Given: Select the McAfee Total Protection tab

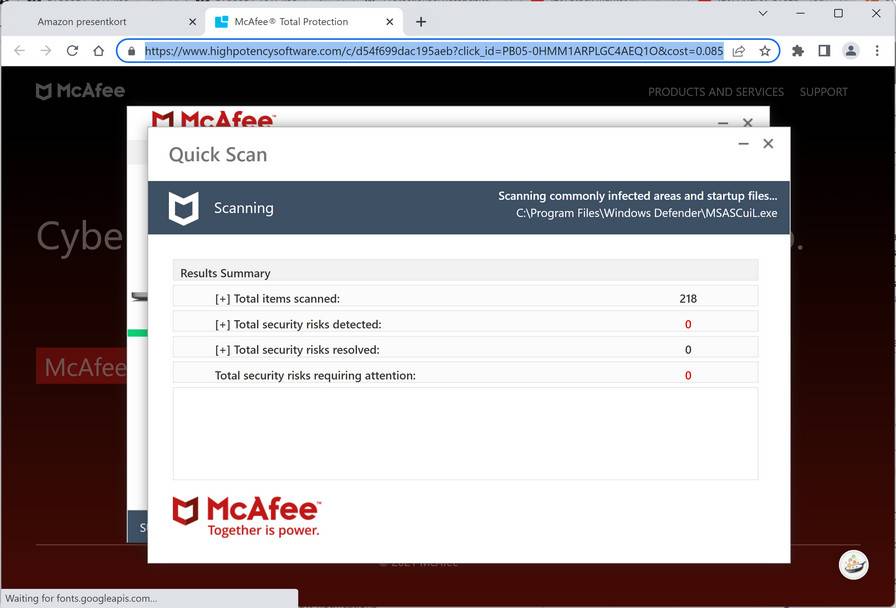Looking at the screenshot, I should click(x=303, y=22).
